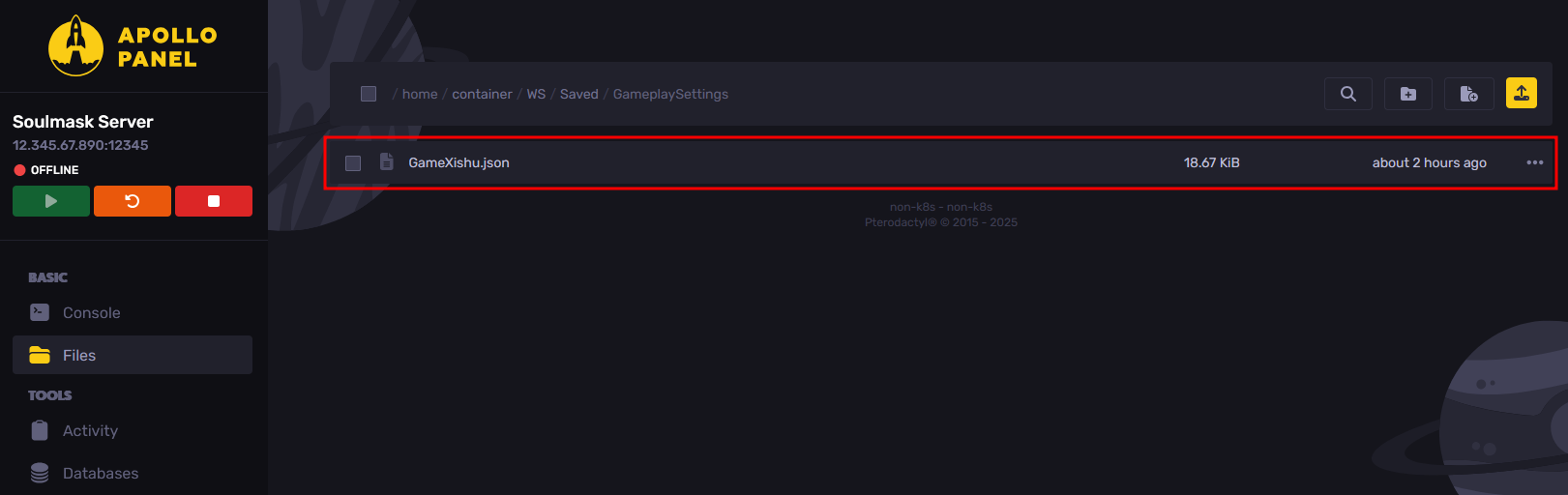Jump to the Saved breadcrumb folder
Image resolution: width=1568 pixels, height=495 pixels.
coord(578,94)
